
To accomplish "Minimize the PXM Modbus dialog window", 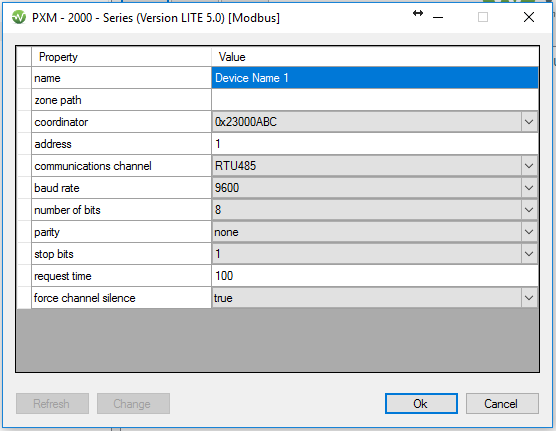I will (x=438, y=17).
